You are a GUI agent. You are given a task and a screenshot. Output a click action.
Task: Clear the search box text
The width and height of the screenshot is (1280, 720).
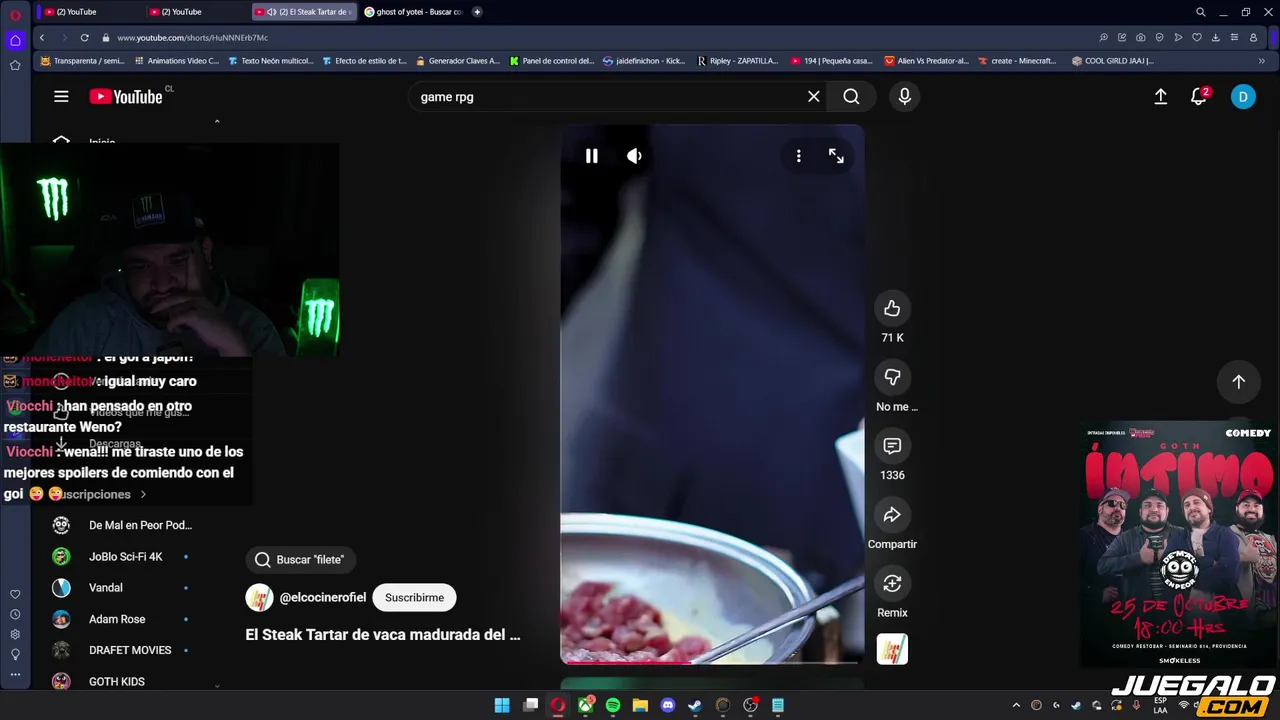click(x=814, y=96)
